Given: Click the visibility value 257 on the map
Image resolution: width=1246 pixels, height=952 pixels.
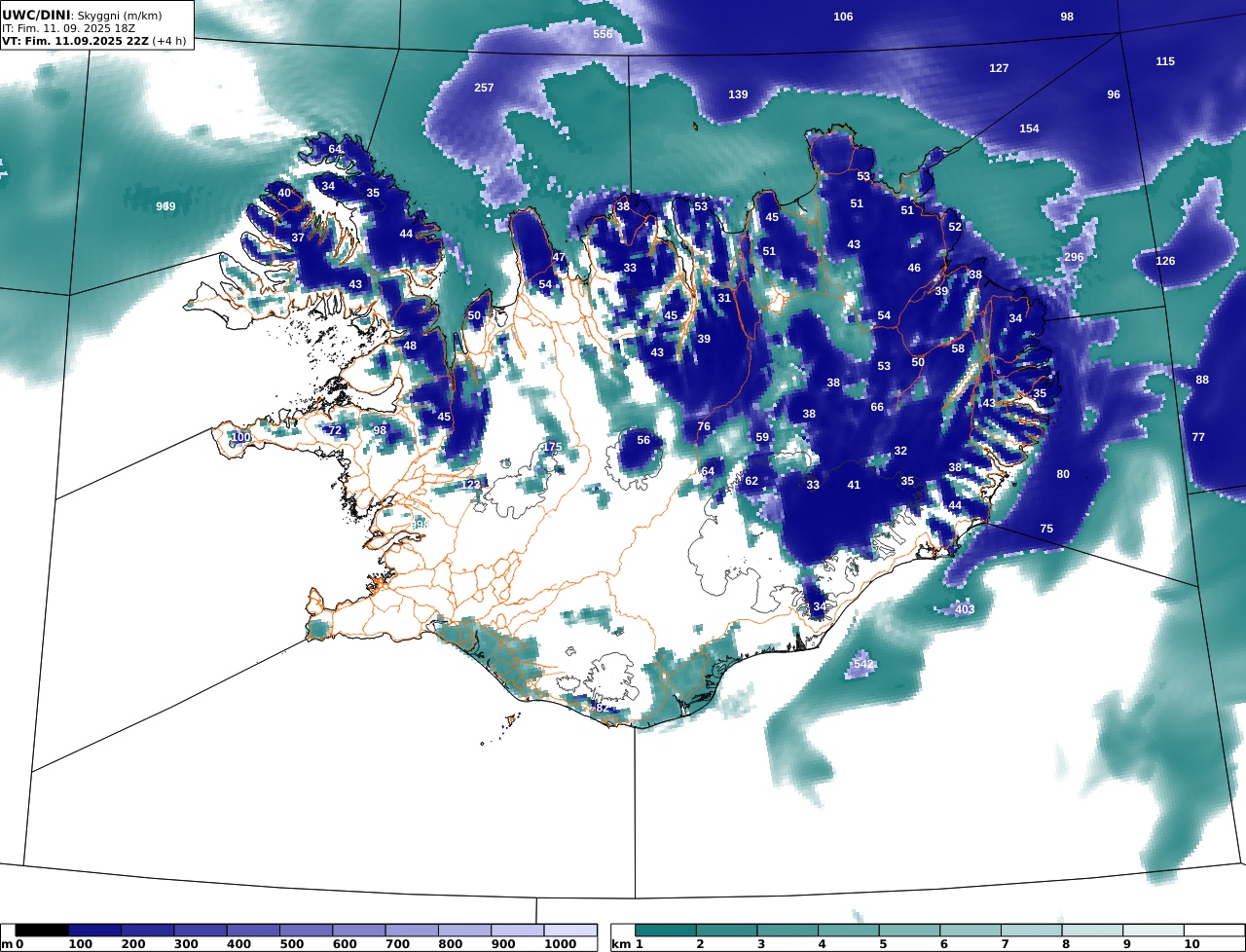Looking at the screenshot, I should coord(484,88).
